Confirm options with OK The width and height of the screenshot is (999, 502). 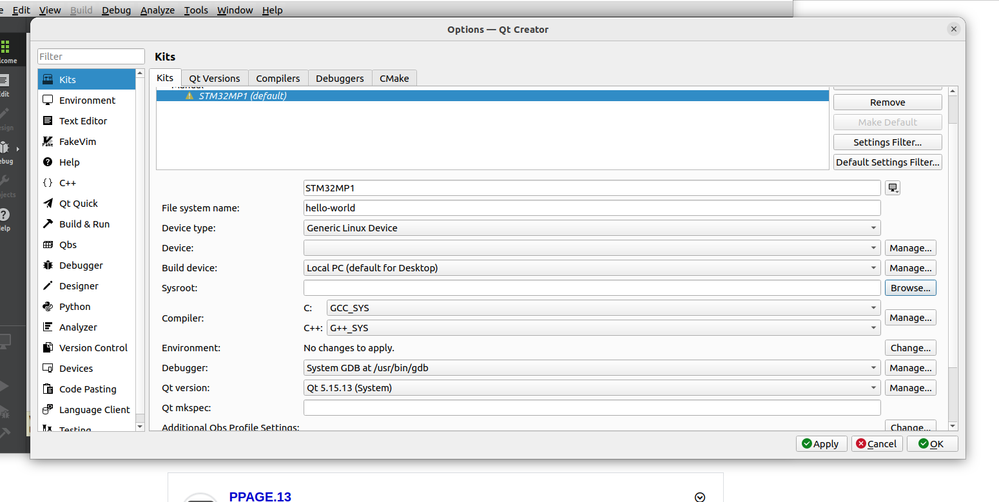pyautogui.click(x=932, y=444)
